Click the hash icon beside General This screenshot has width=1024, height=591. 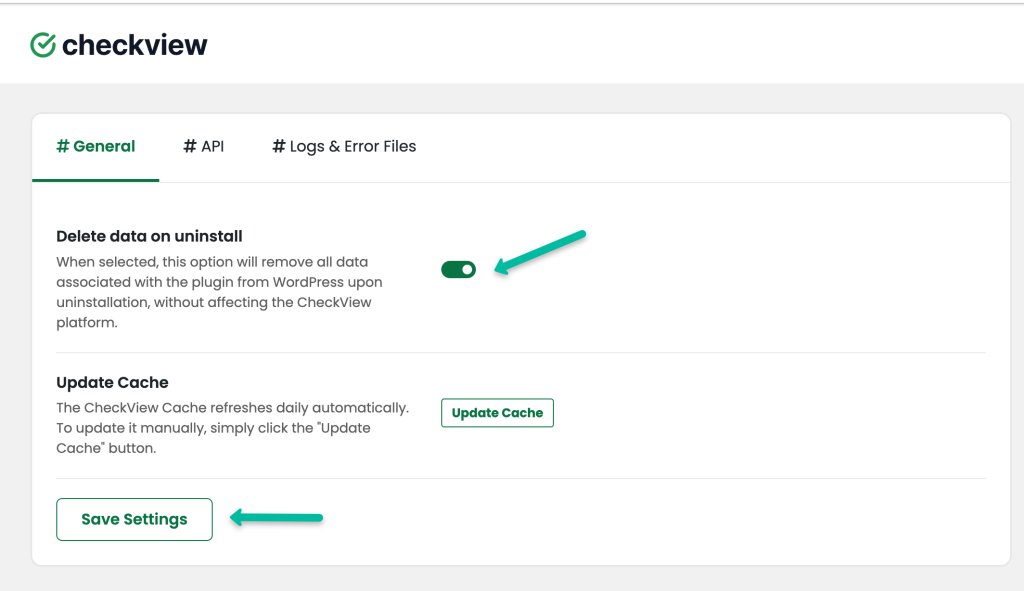click(63, 146)
